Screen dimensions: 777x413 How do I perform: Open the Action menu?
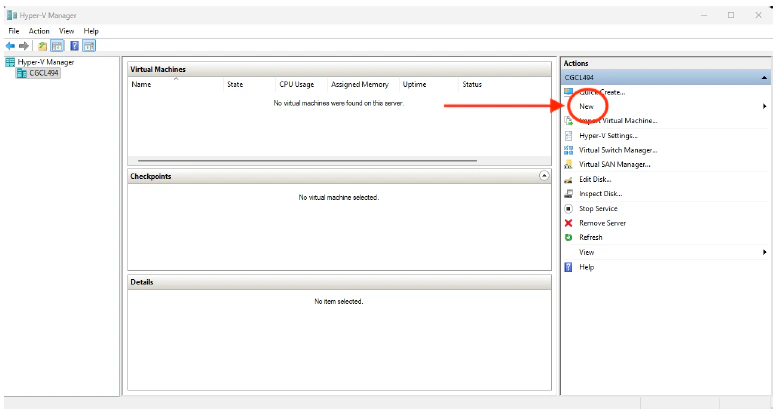click(x=39, y=31)
